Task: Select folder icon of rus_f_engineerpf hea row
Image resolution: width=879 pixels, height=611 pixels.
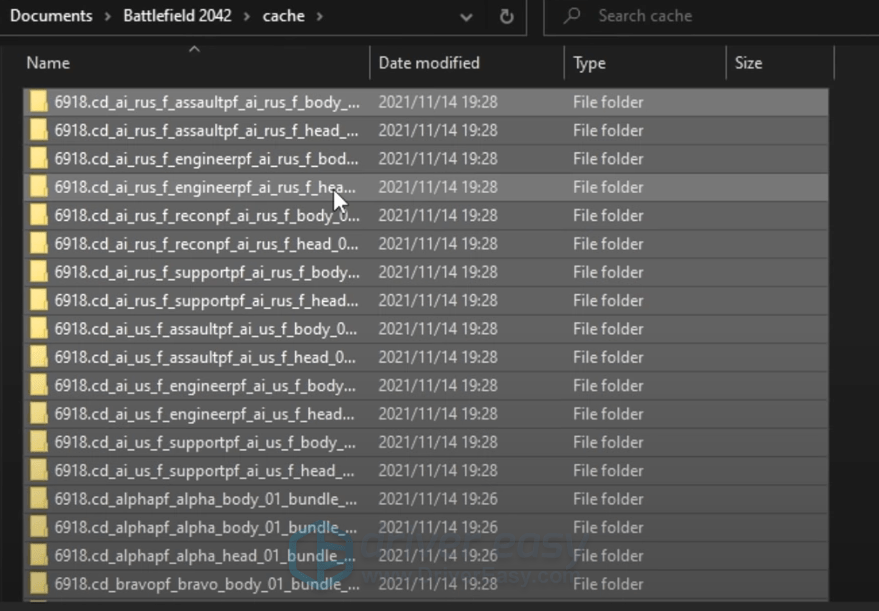Action: (x=39, y=187)
